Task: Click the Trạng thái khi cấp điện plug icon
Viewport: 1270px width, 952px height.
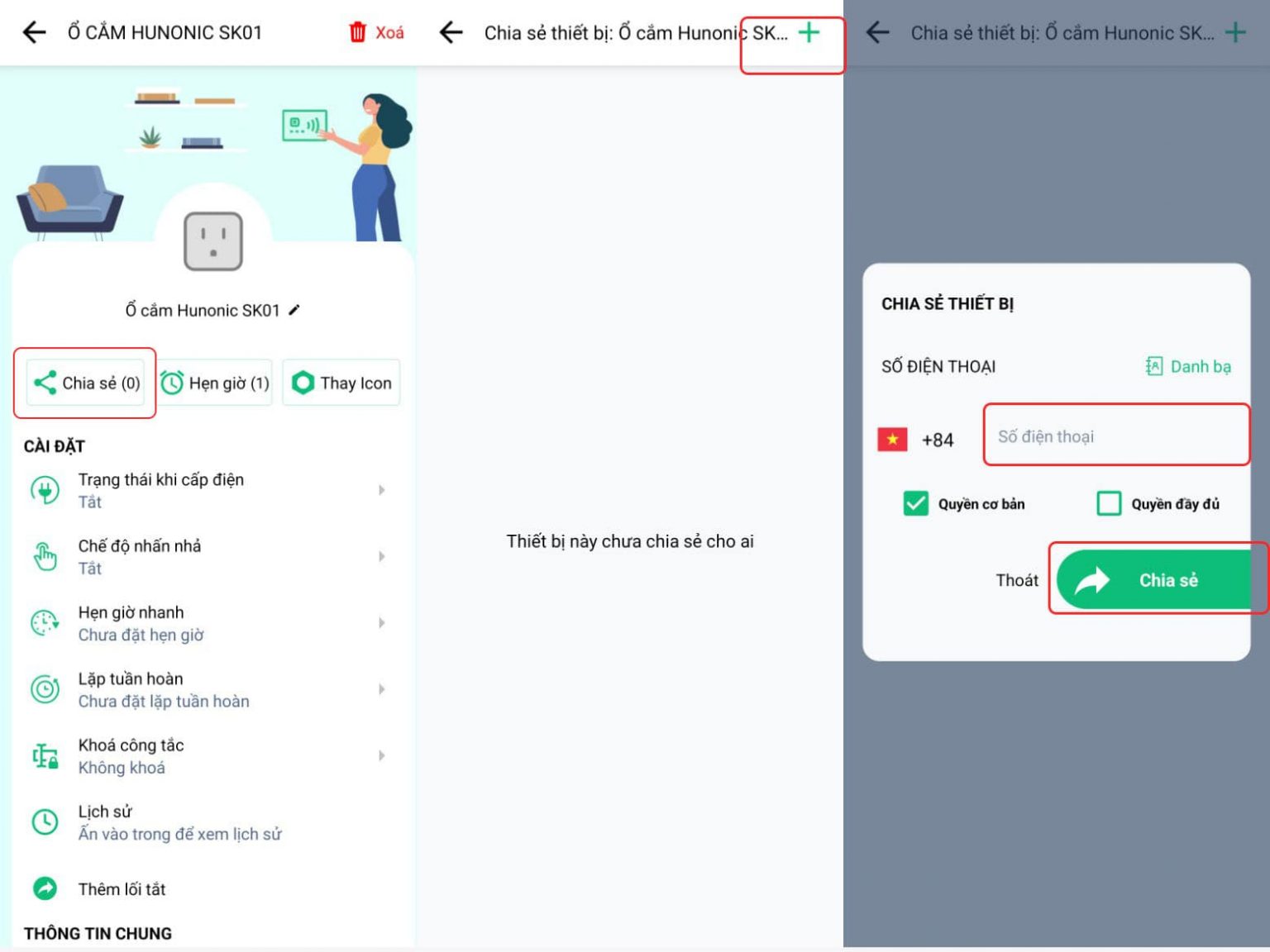Action: (x=45, y=490)
